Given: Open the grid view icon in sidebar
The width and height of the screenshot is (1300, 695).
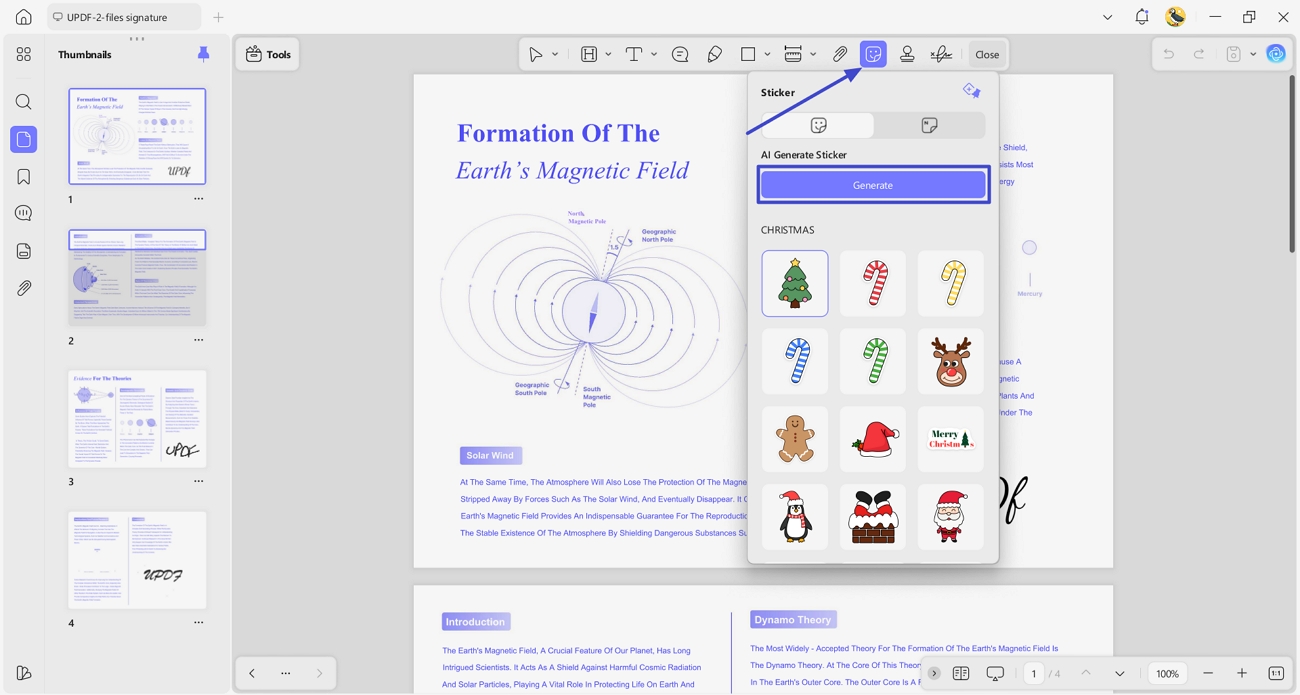Looking at the screenshot, I should point(24,54).
